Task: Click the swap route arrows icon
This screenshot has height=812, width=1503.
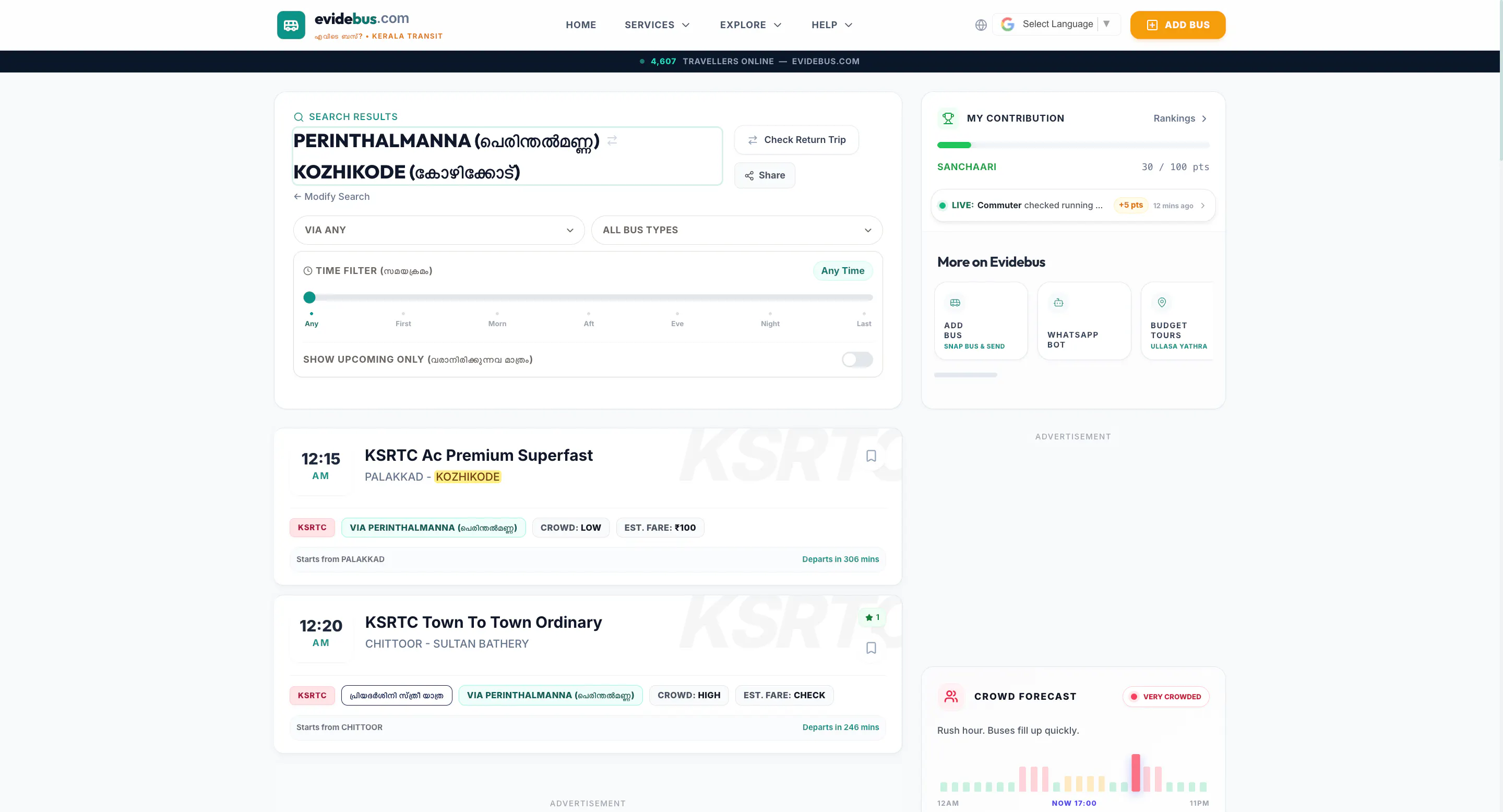Action: 612,140
